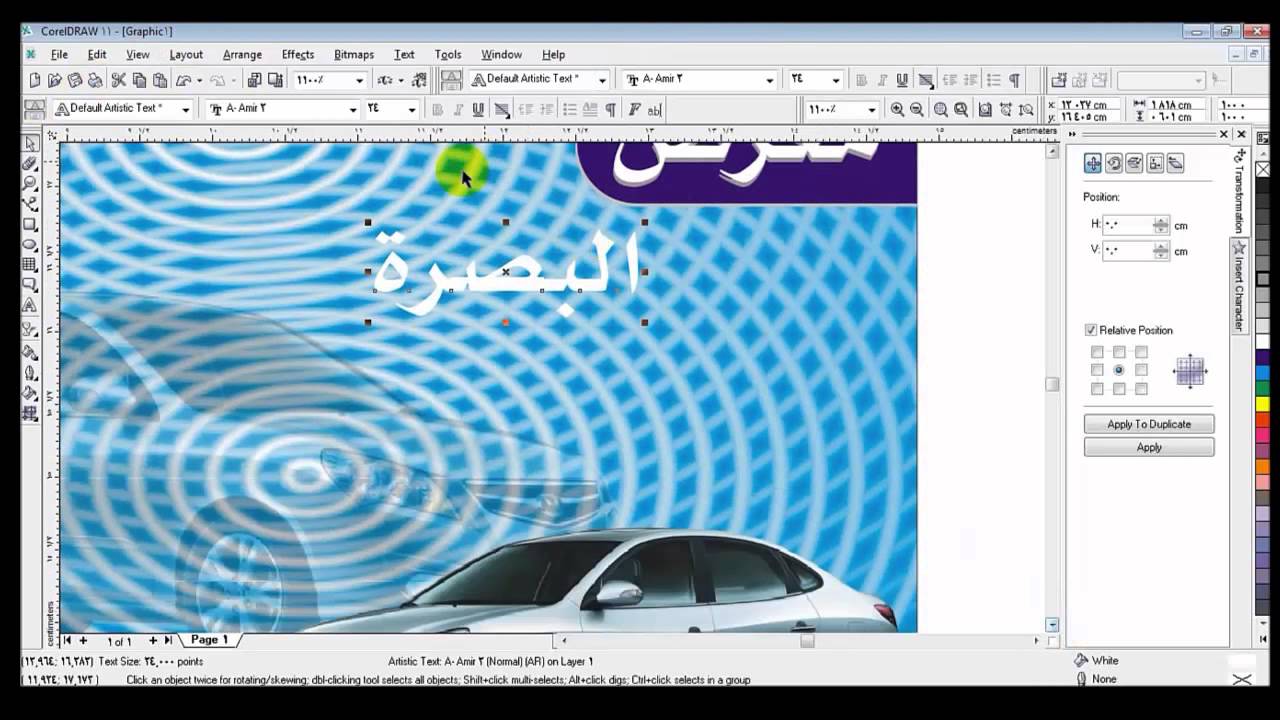
Task: Click the Print icon
Action: (x=95, y=80)
